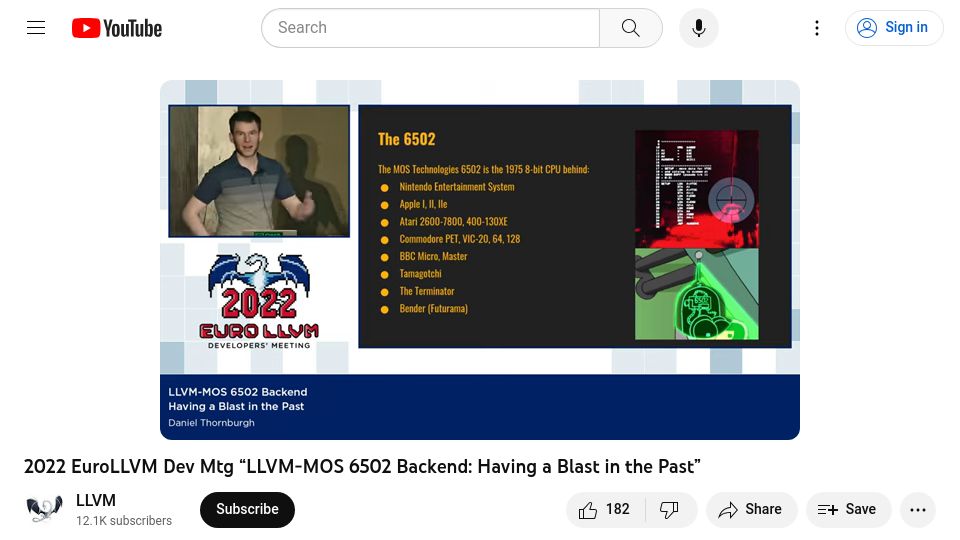Open the three-dot settings menu in header
This screenshot has height=540, width=960.
tap(817, 28)
